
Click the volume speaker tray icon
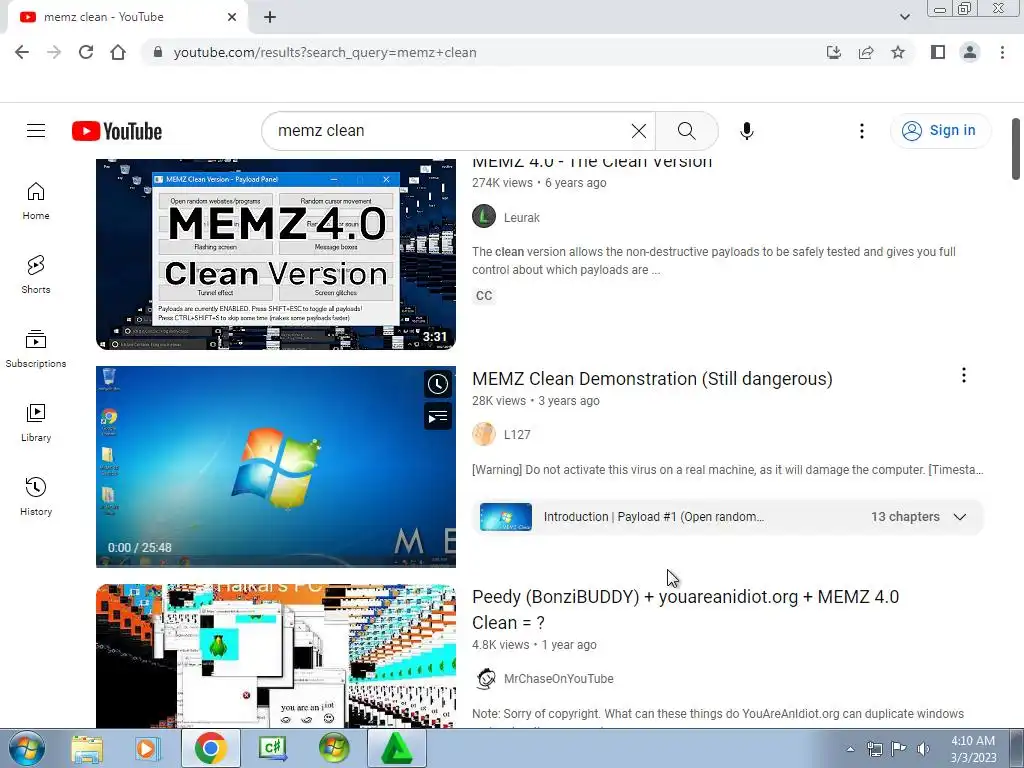[923, 749]
